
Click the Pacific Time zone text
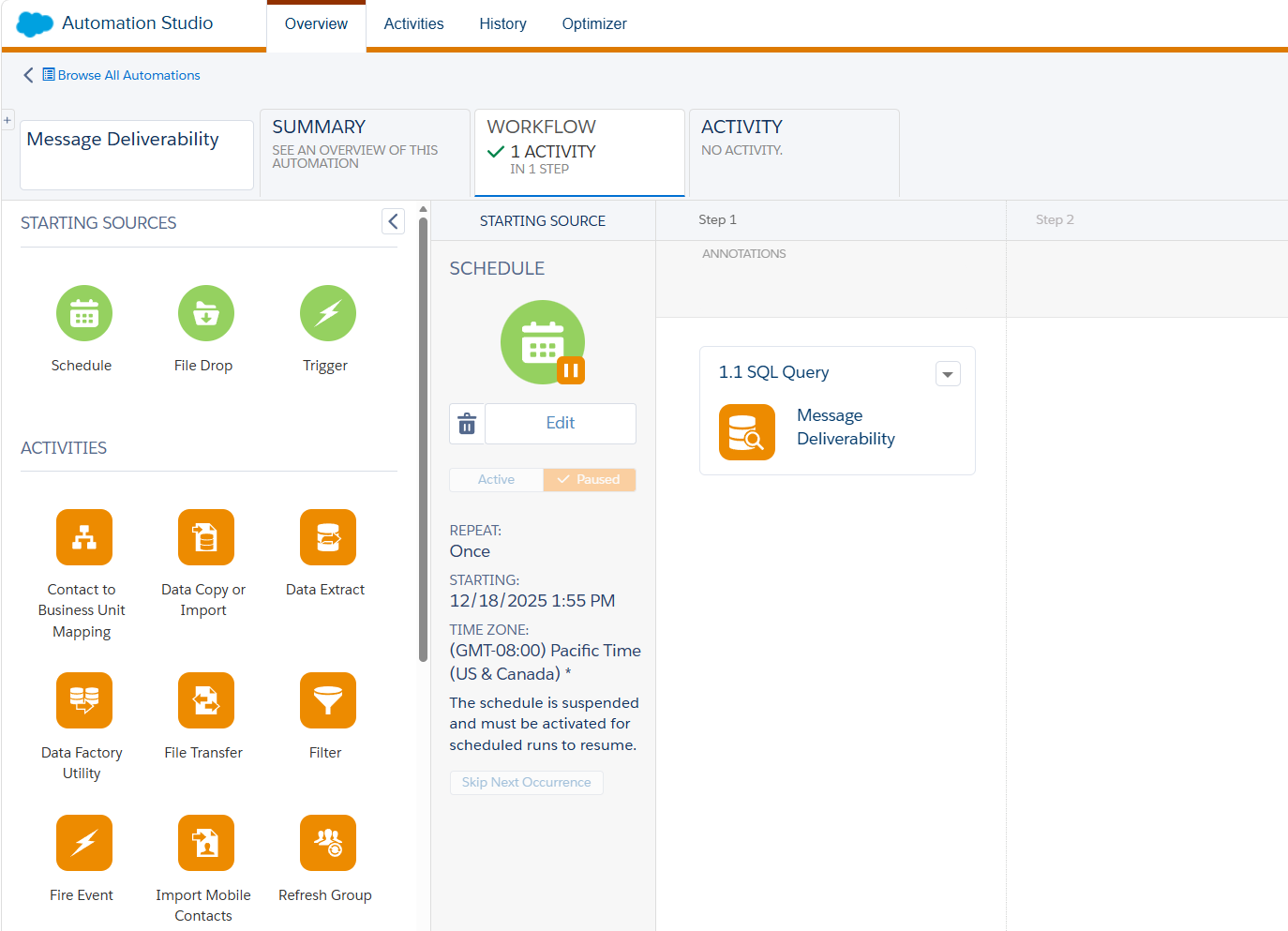(546, 663)
